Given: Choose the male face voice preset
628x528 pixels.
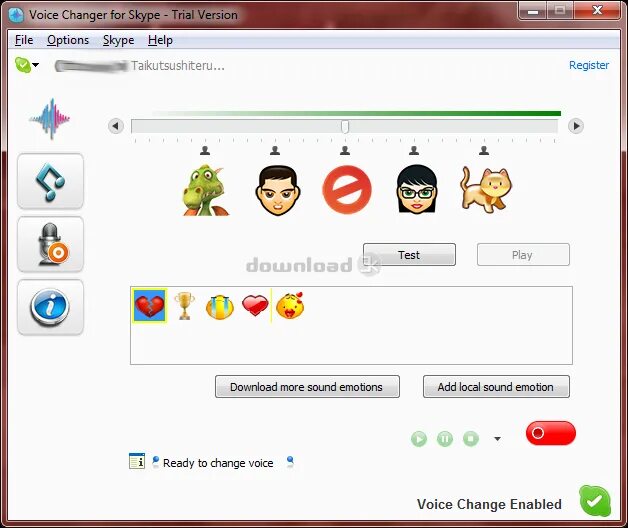Looking at the screenshot, I should (277, 190).
